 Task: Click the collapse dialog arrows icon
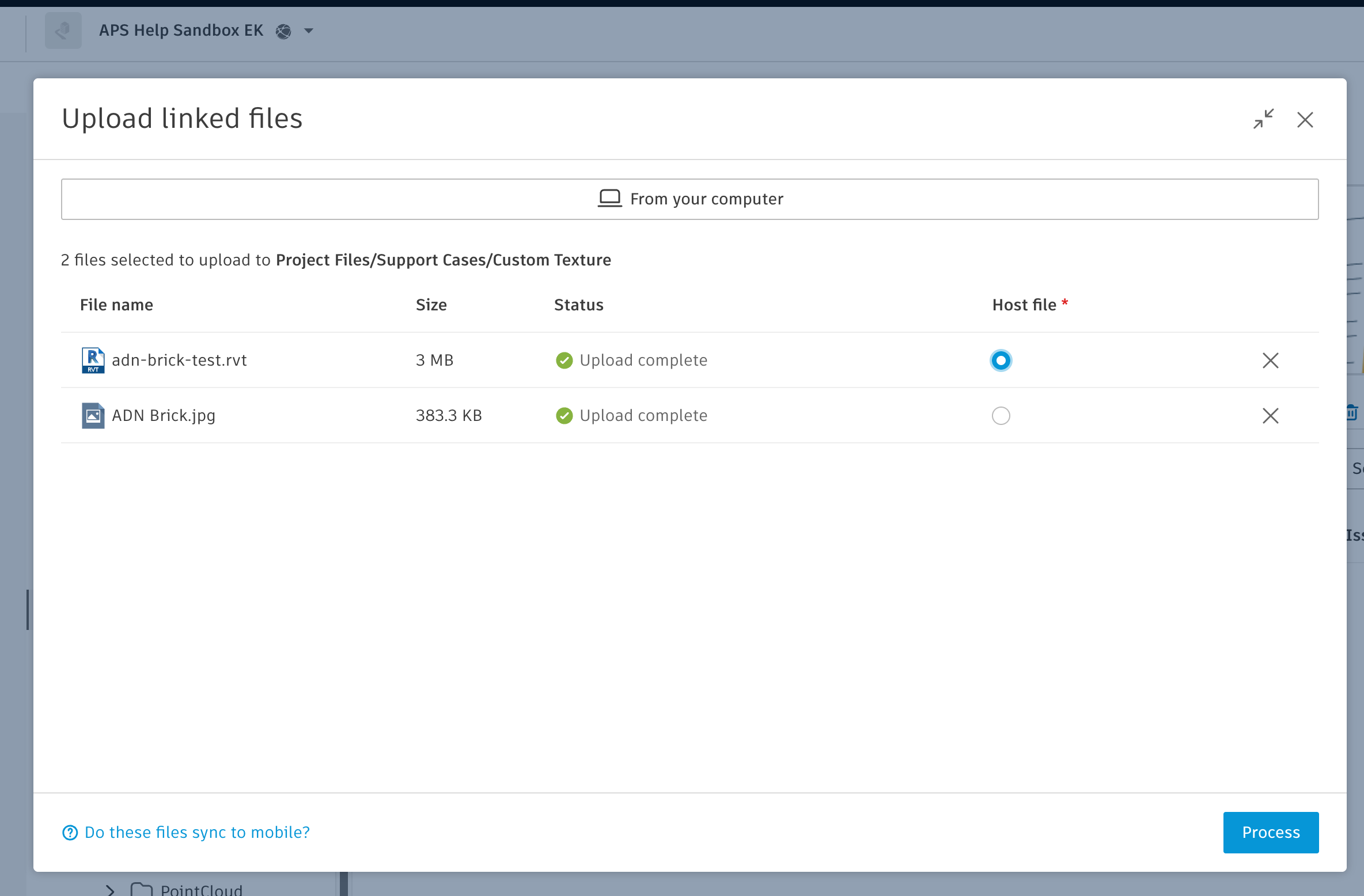[x=1263, y=119]
